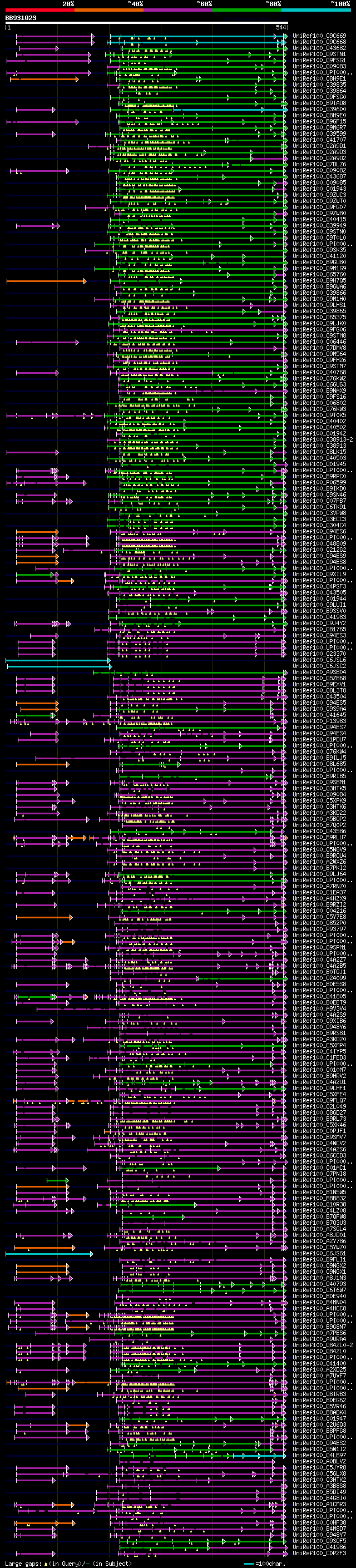Click the UniRef100_Q01943 label
Screen dimensions: 356x1568
tap(319, 189)
